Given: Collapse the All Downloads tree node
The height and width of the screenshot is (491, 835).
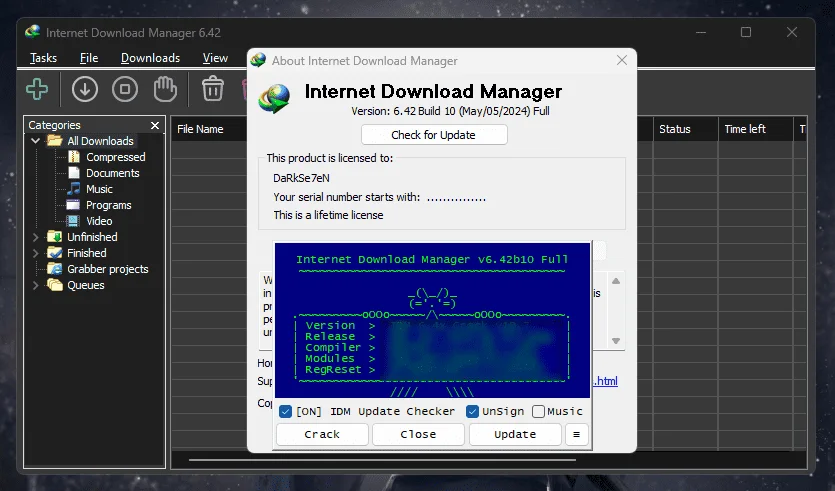Looking at the screenshot, I should pyautogui.click(x=36, y=141).
